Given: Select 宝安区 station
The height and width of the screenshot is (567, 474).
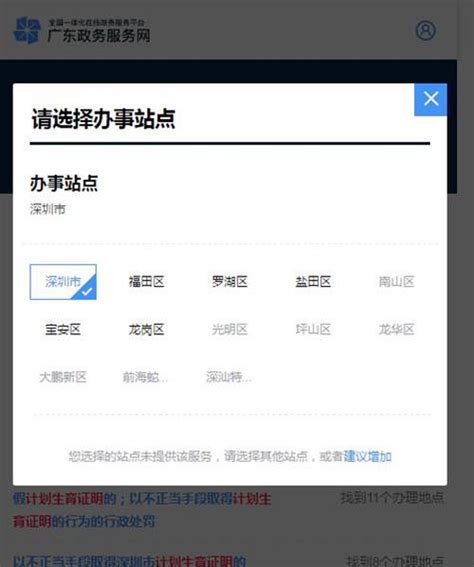Looking at the screenshot, I should click(63, 329).
